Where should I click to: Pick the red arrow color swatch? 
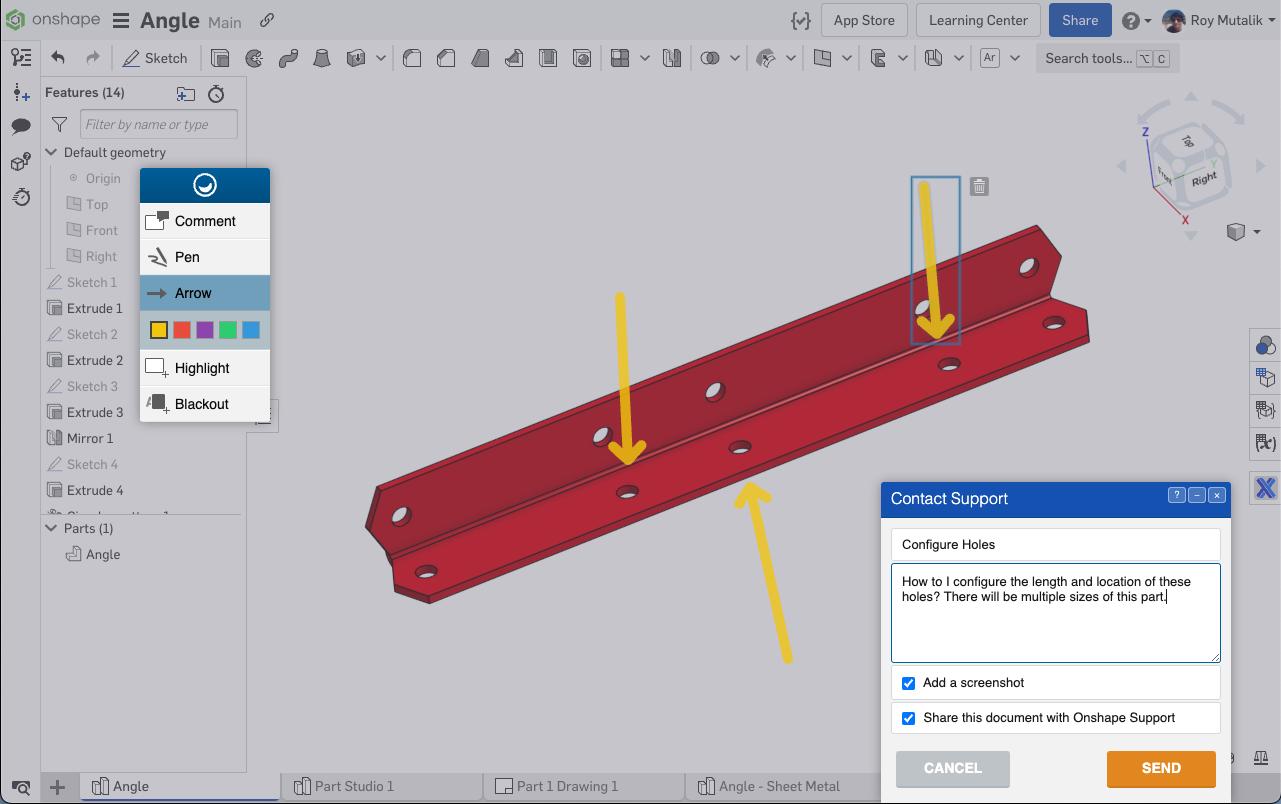[182, 330]
